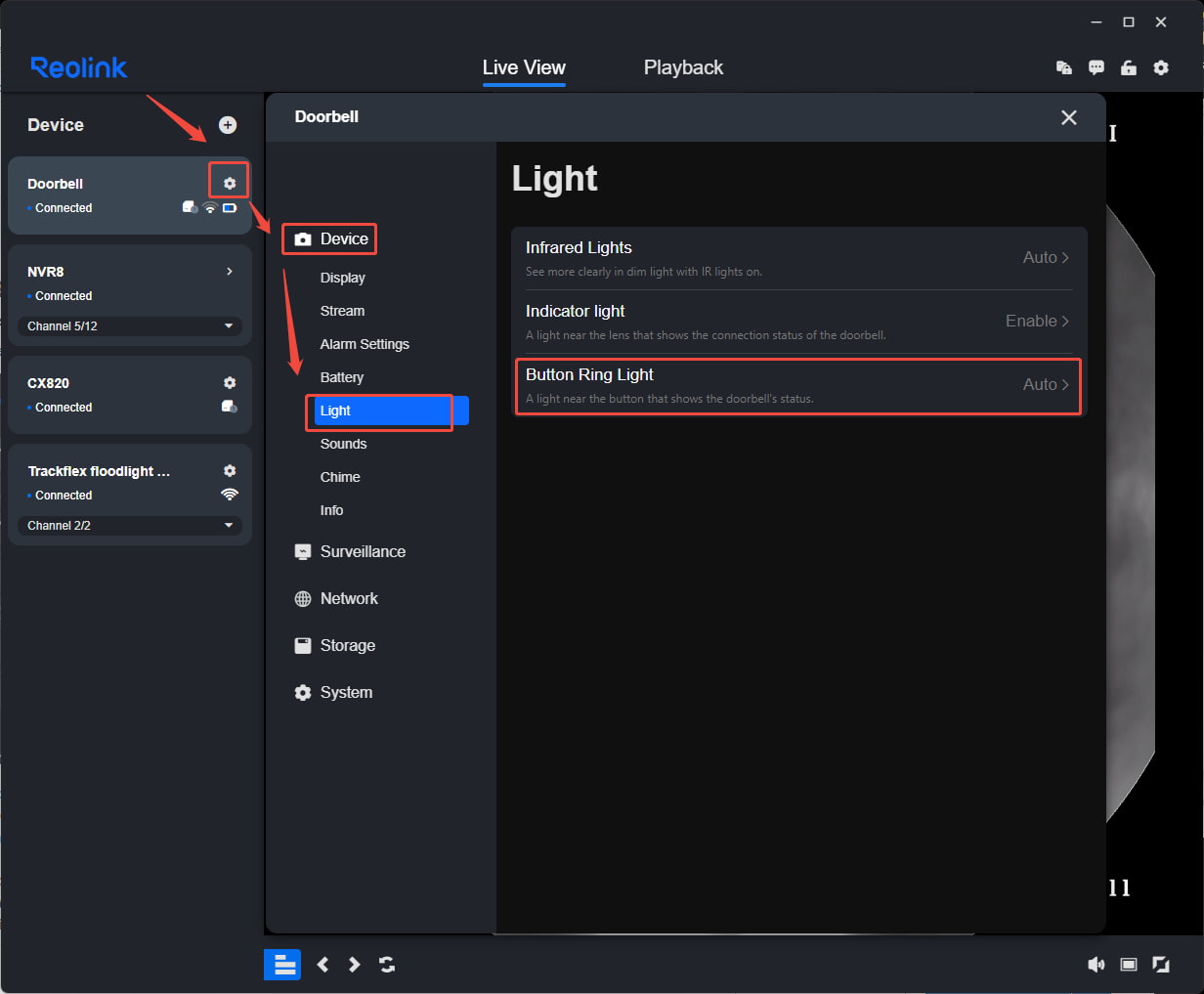
Task: Change the screen layout view icon
Action: (1129, 965)
